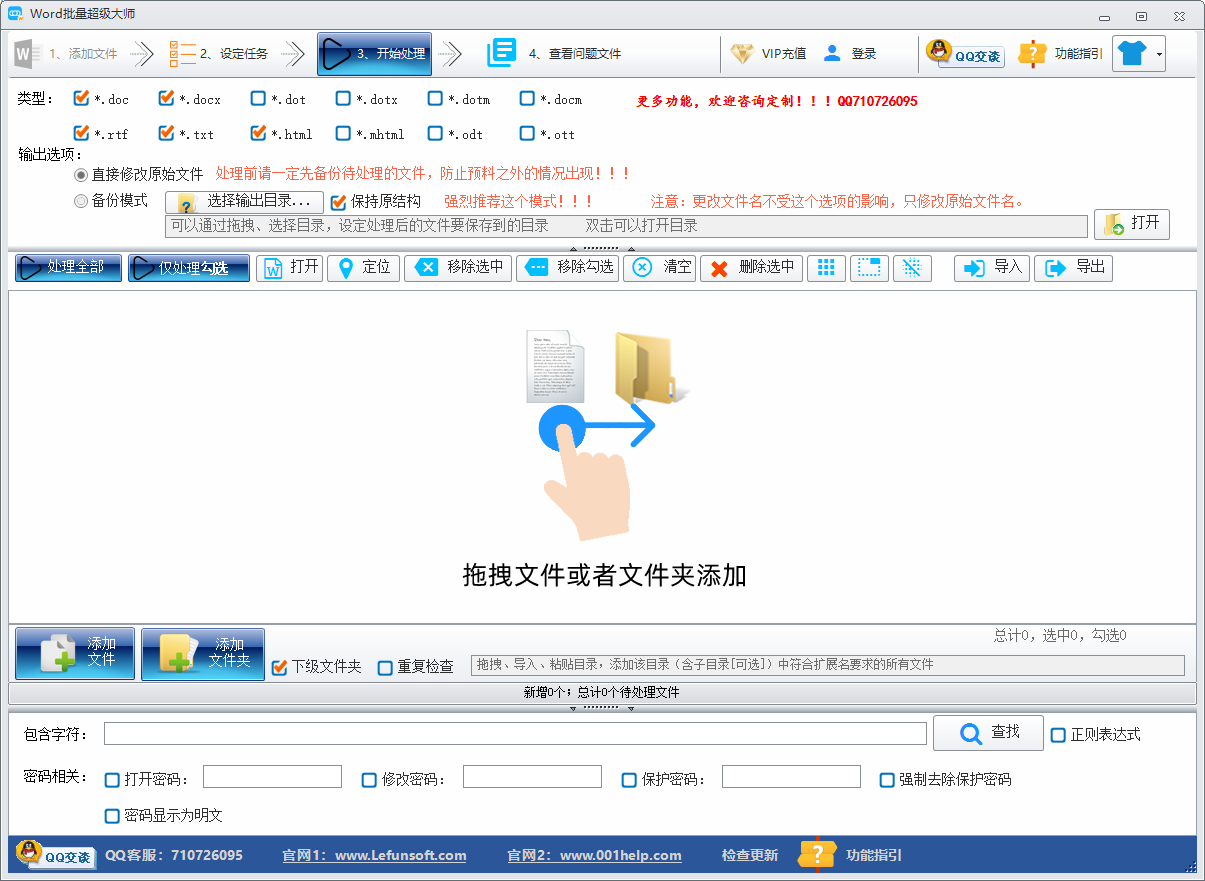
Task: Click Open (打开) Word file toolbar button
Action: point(290,268)
